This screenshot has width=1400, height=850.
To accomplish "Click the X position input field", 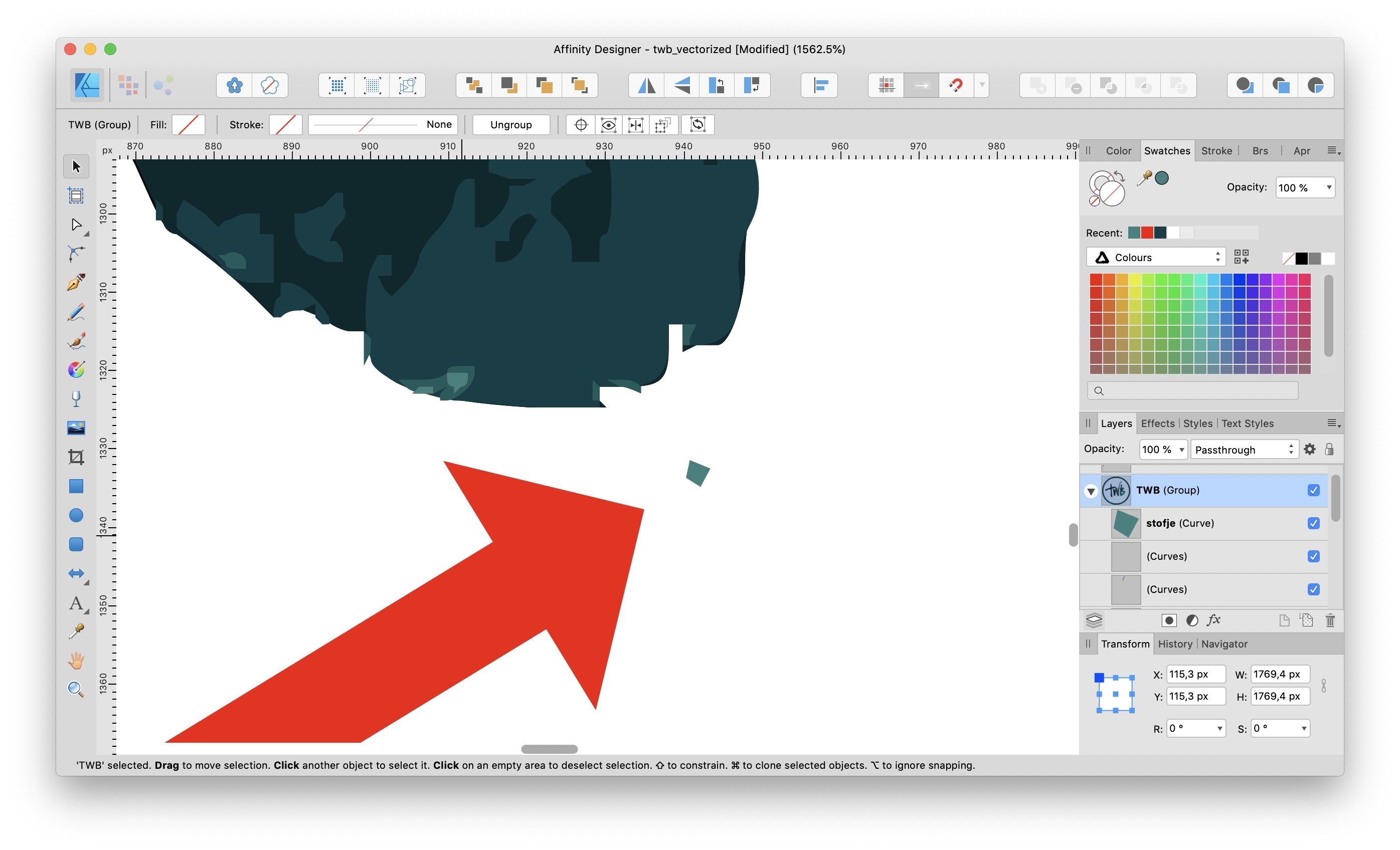I will 1195,675.
